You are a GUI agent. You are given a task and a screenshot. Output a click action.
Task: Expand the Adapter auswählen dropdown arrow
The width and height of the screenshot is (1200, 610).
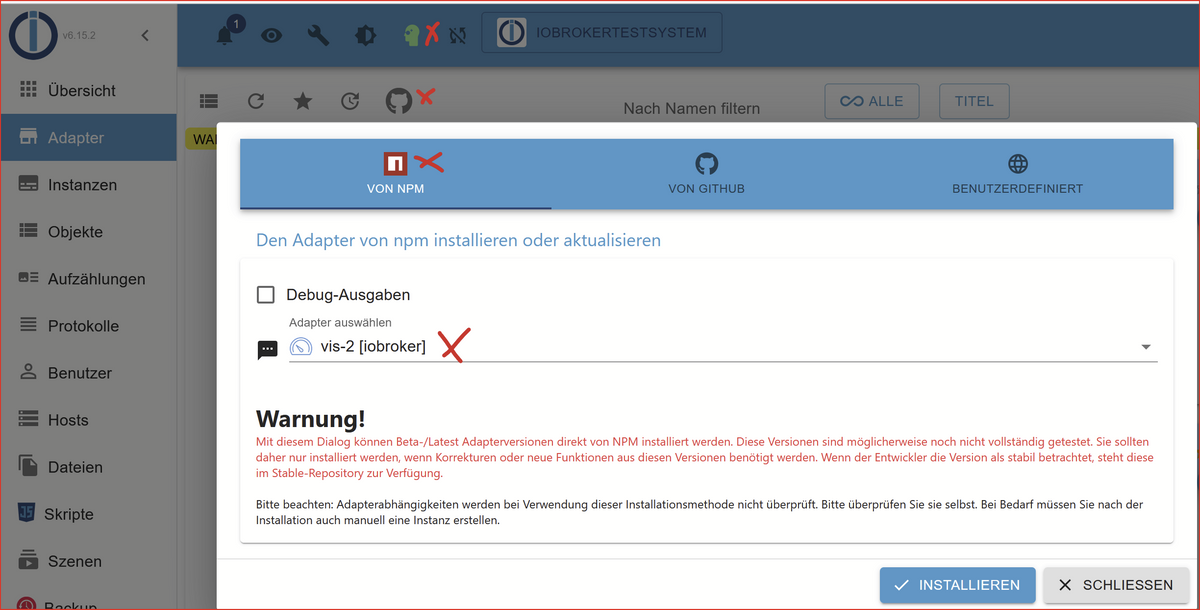(x=1145, y=347)
